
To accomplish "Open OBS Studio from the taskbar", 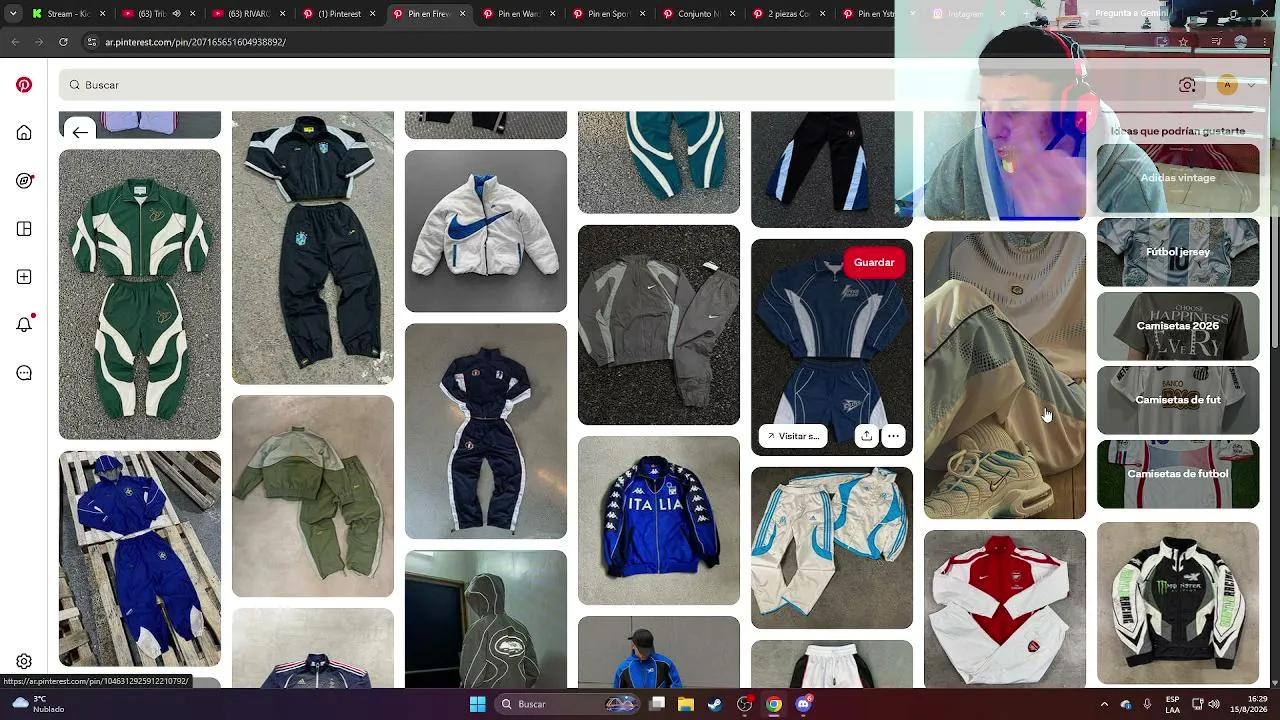I will 745,704.
